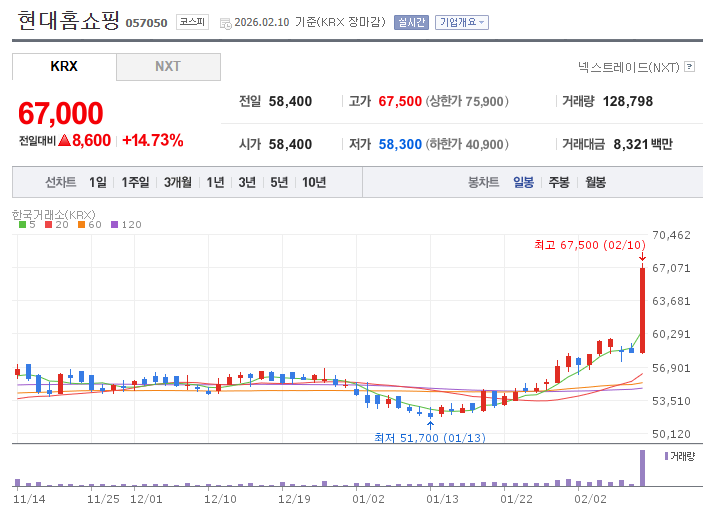This screenshot has width=703, height=508.
Task: Click the current price 67,000
Action: click(x=61, y=113)
